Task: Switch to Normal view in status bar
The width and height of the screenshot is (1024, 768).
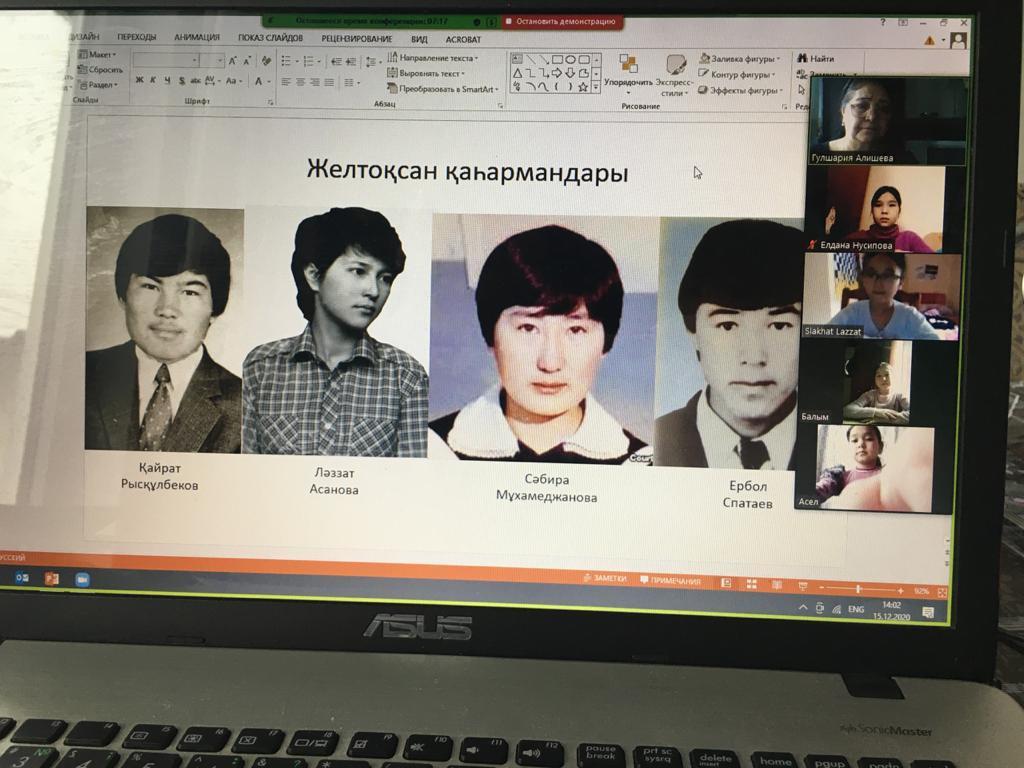Action: [726, 583]
